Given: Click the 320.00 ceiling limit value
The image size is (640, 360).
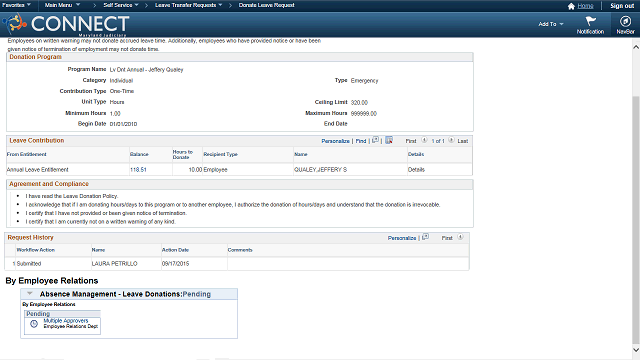Looking at the screenshot, I should point(359,102).
